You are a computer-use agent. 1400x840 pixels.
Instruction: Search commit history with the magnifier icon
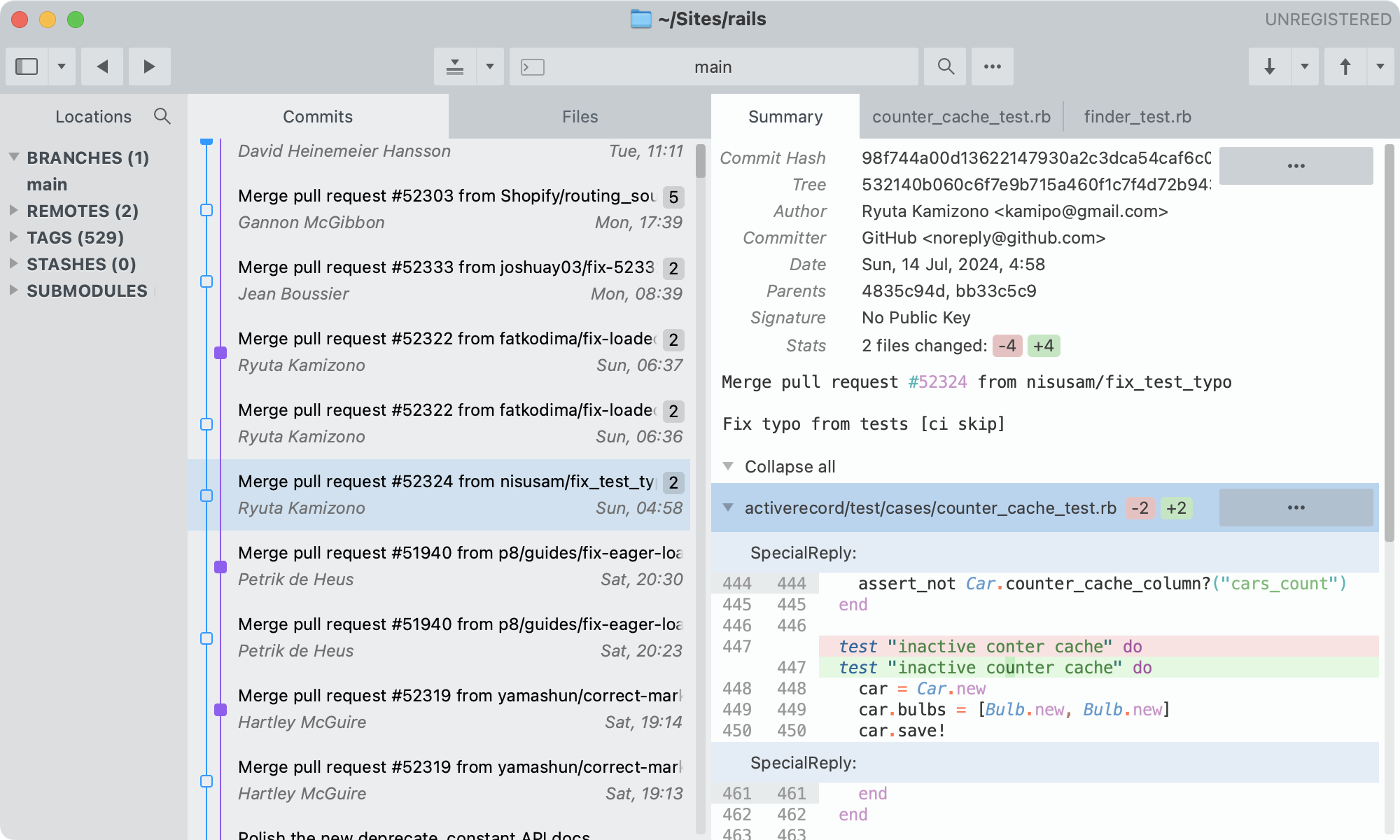click(x=945, y=66)
